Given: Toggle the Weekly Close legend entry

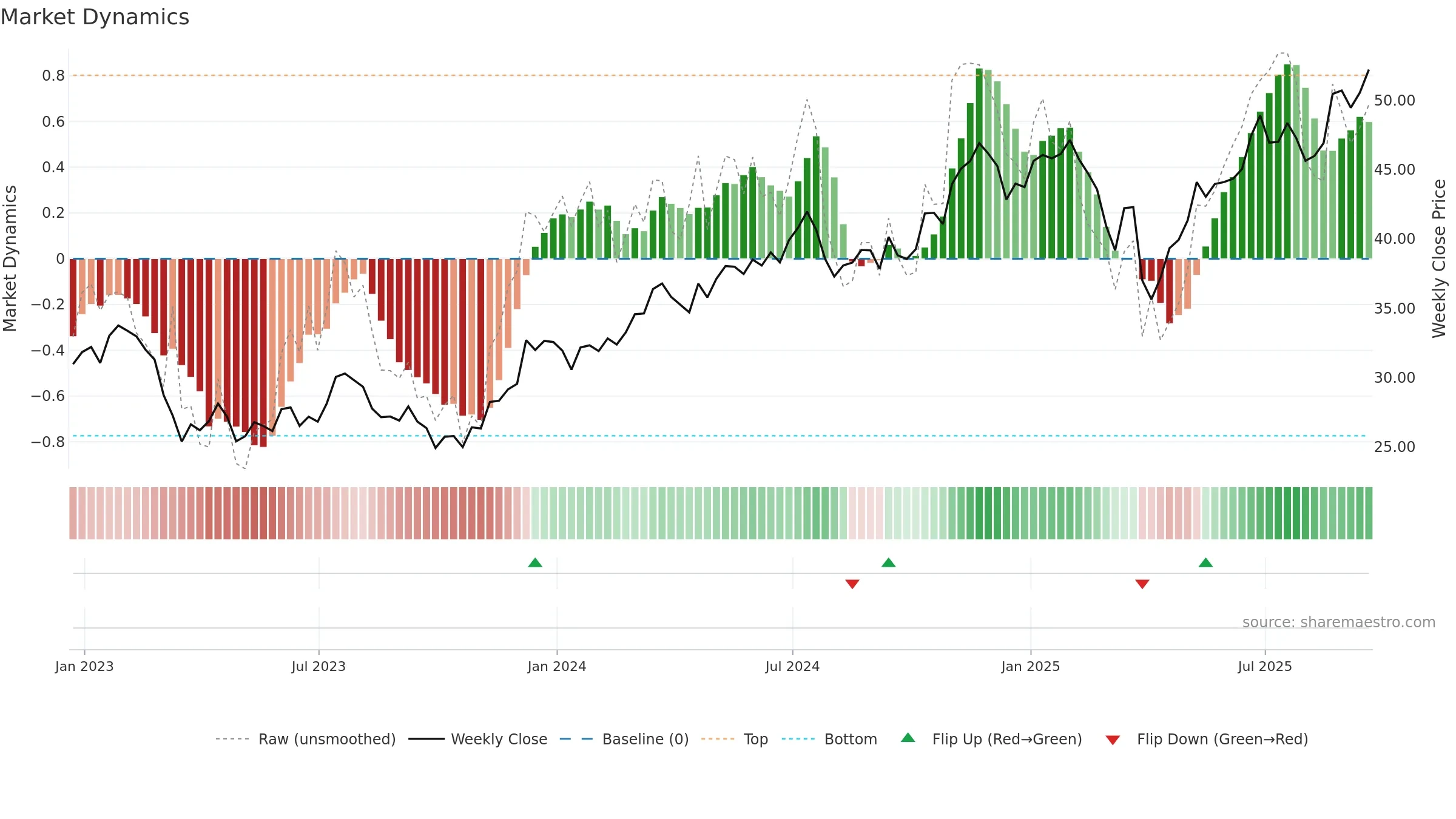Looking at the screenshot, I should pos(478,739).
